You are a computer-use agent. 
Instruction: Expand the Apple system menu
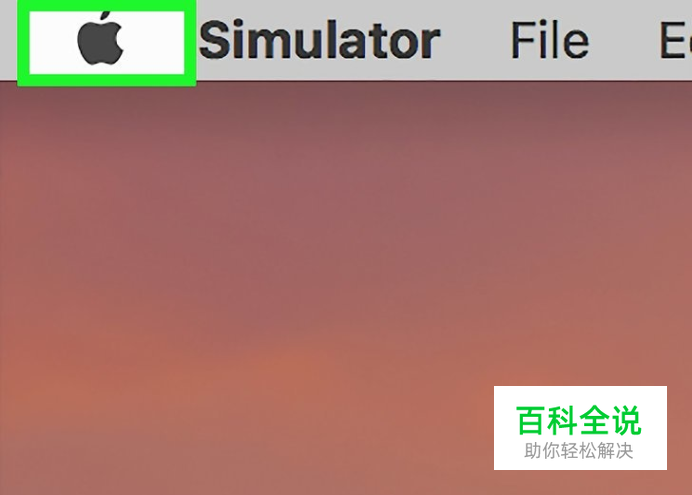click(x=101, y=39)
